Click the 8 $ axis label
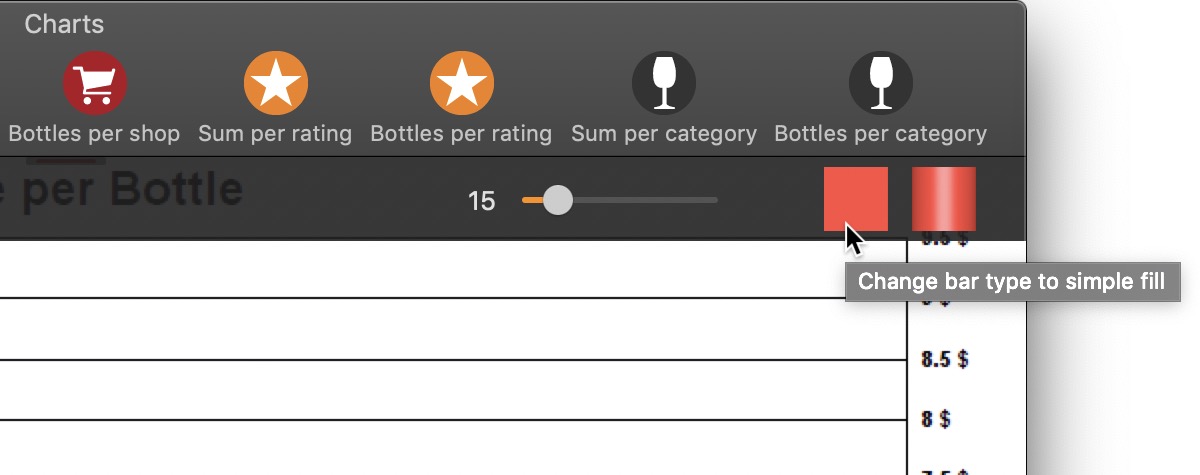 (x=935, y=418)
